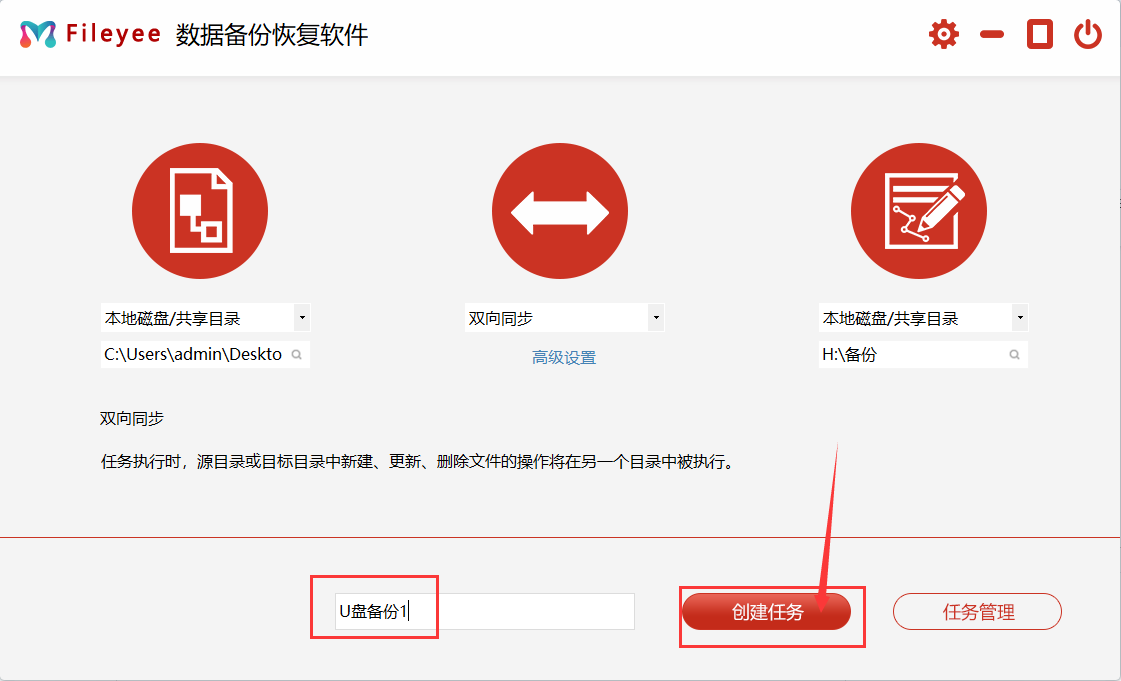Expand the target 本地磁盘/共享目录 dropdown

click(1019, 319)
